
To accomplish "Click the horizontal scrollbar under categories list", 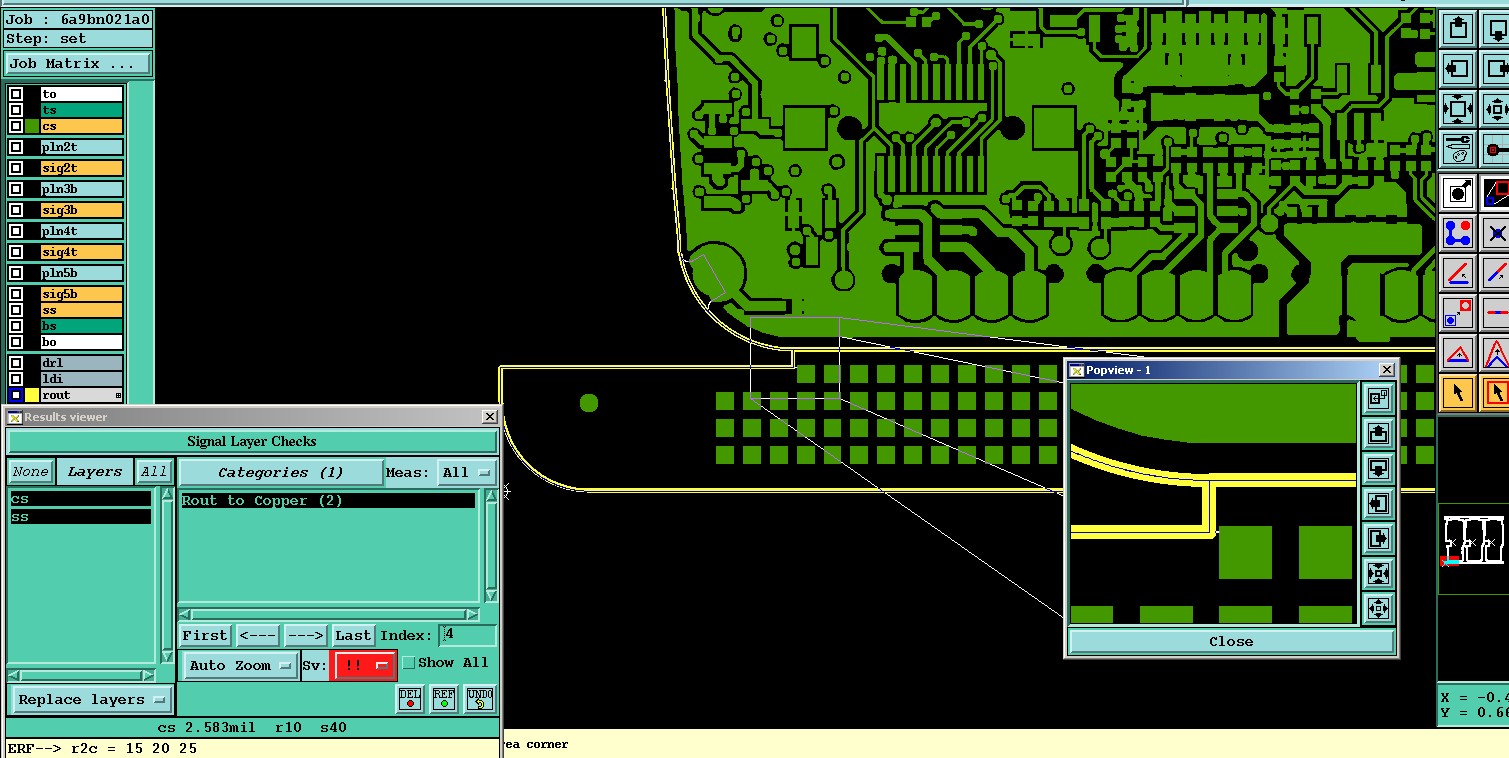I will 330,614.
